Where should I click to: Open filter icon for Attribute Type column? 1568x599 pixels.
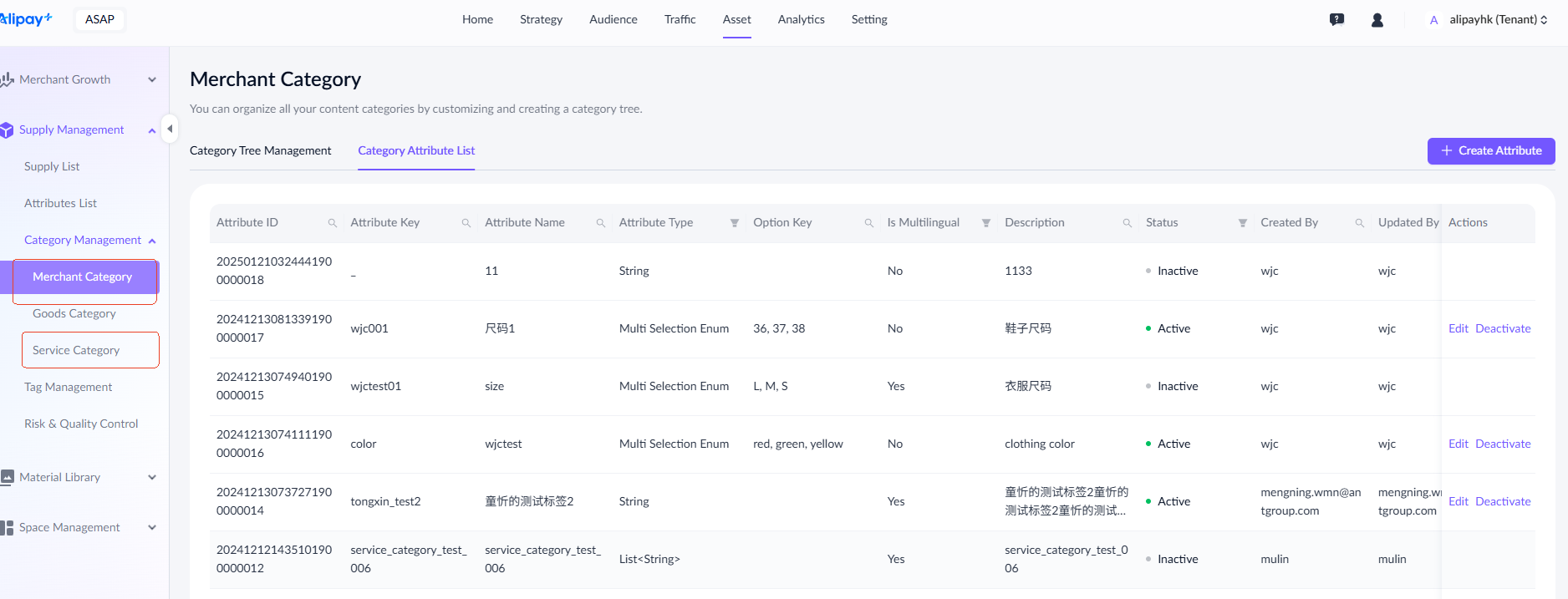[x=735, y=223]
